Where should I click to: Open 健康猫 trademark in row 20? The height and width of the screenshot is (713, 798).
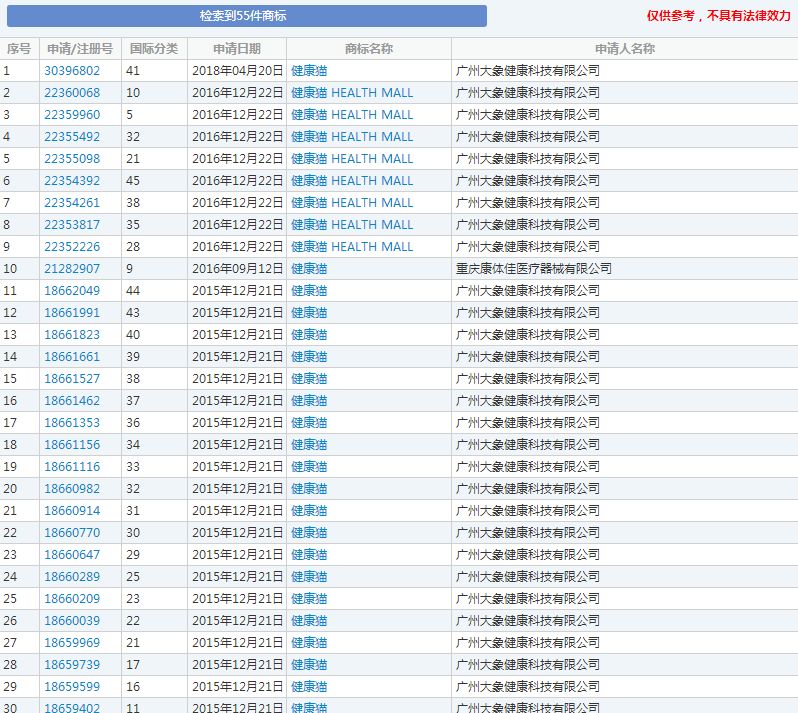(309, 489)
